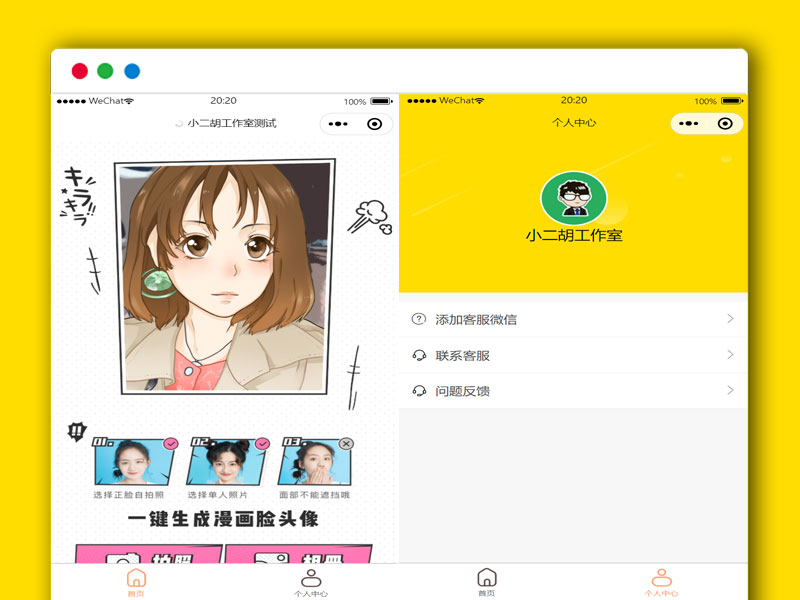Open the ••• more options capsule menu

(x=340, y=124)
